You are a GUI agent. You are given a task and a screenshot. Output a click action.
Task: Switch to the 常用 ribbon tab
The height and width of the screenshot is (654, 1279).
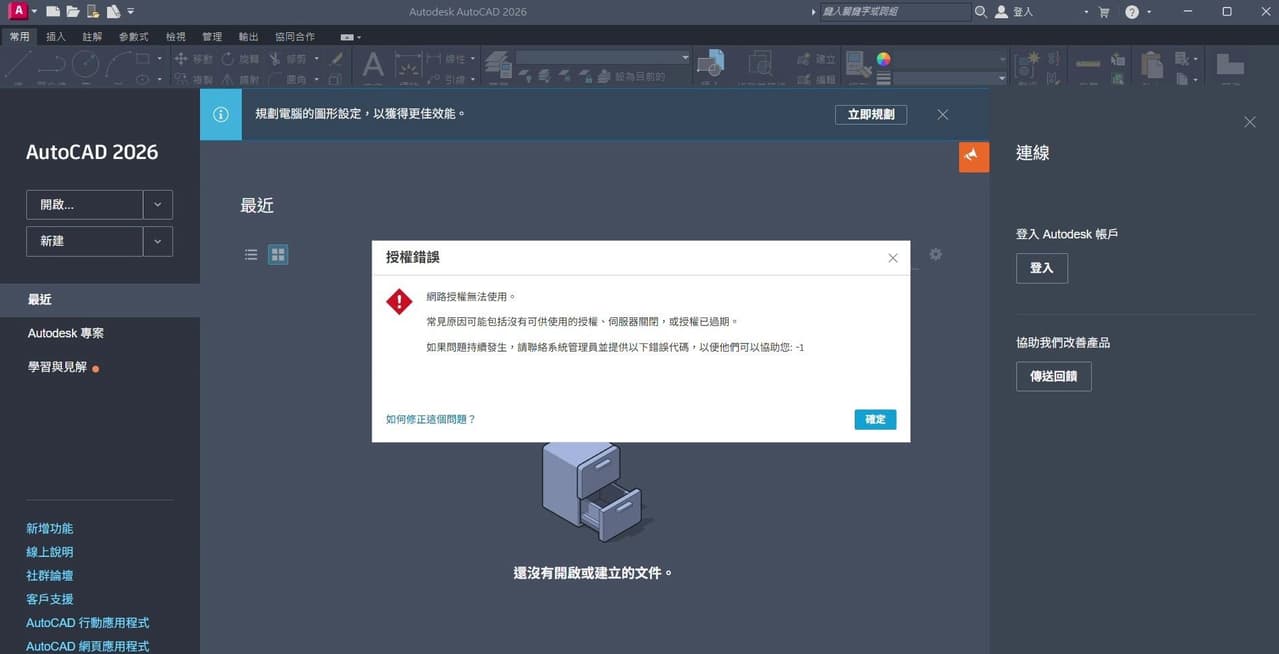(x=19, y=37)
